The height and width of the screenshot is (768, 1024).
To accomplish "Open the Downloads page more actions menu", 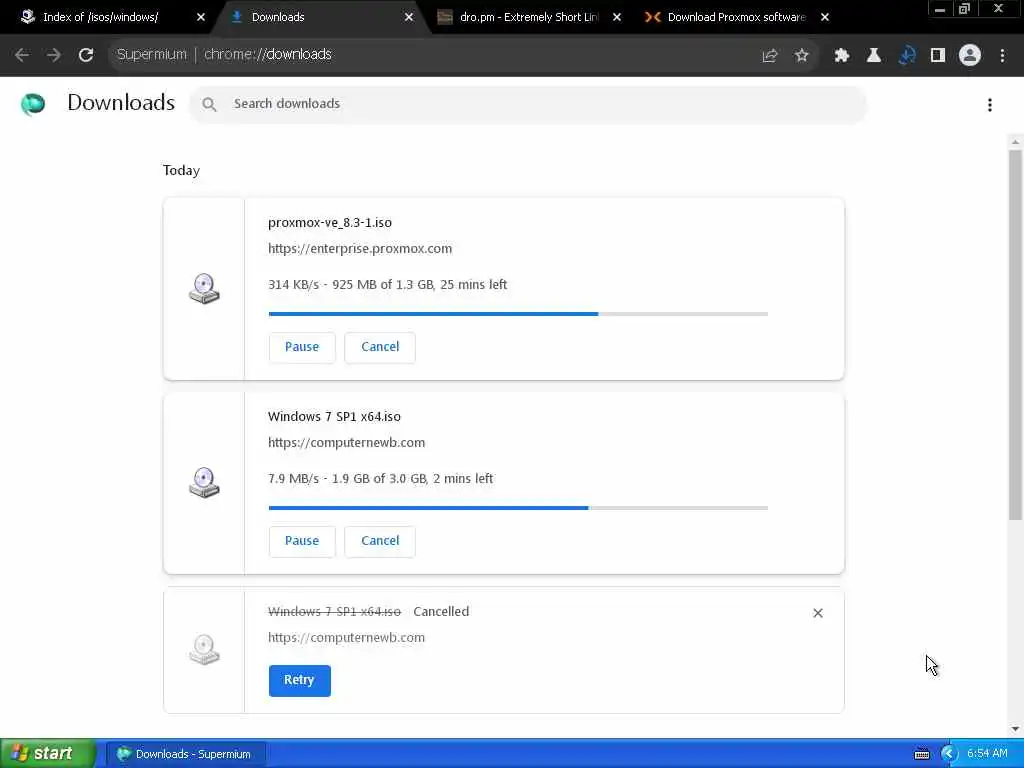I will click(x=990, y=105).
